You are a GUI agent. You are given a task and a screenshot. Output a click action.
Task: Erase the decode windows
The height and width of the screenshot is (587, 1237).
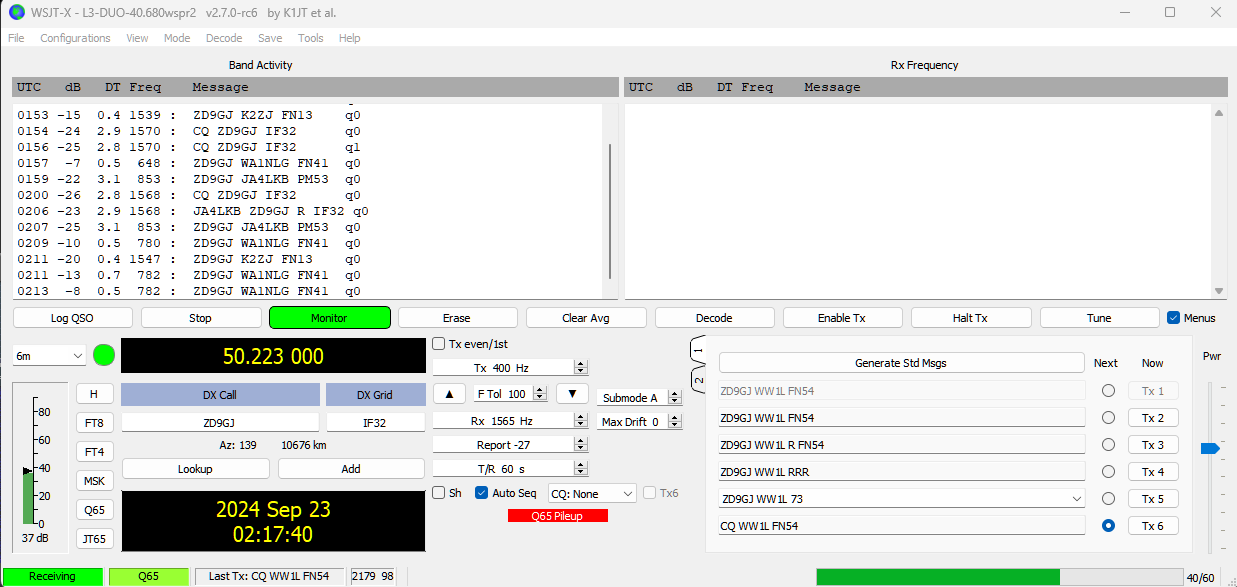click(x=456, y=318)
